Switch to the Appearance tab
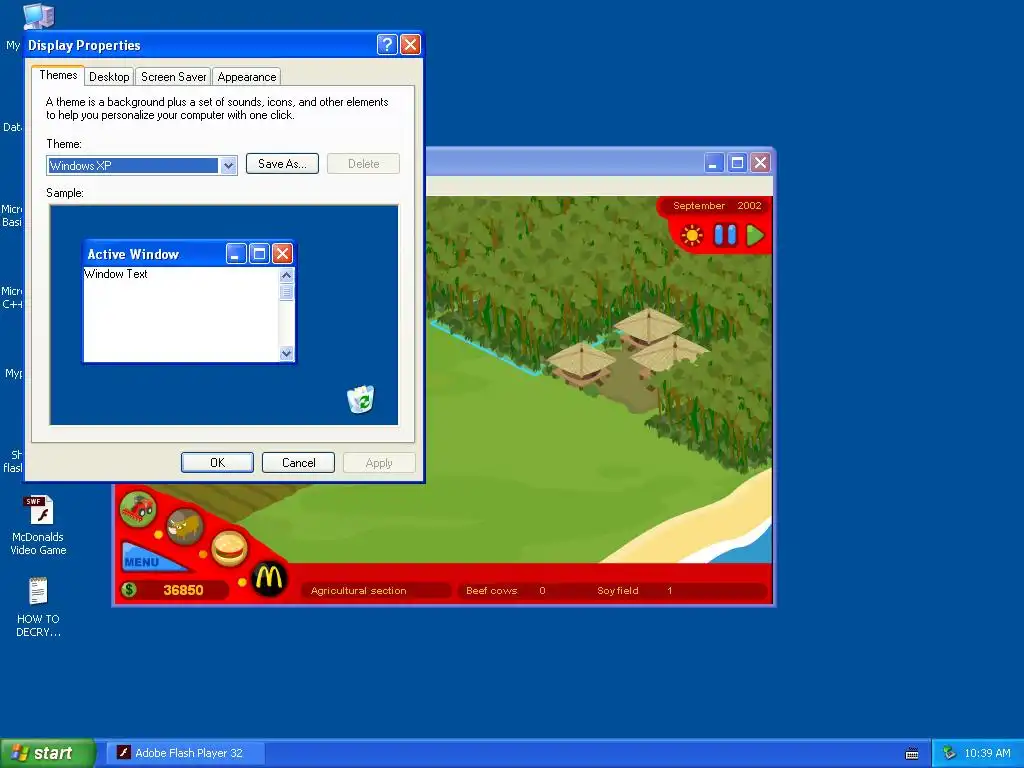Screen dimensions: 1024x768 [x=247, y=76]
